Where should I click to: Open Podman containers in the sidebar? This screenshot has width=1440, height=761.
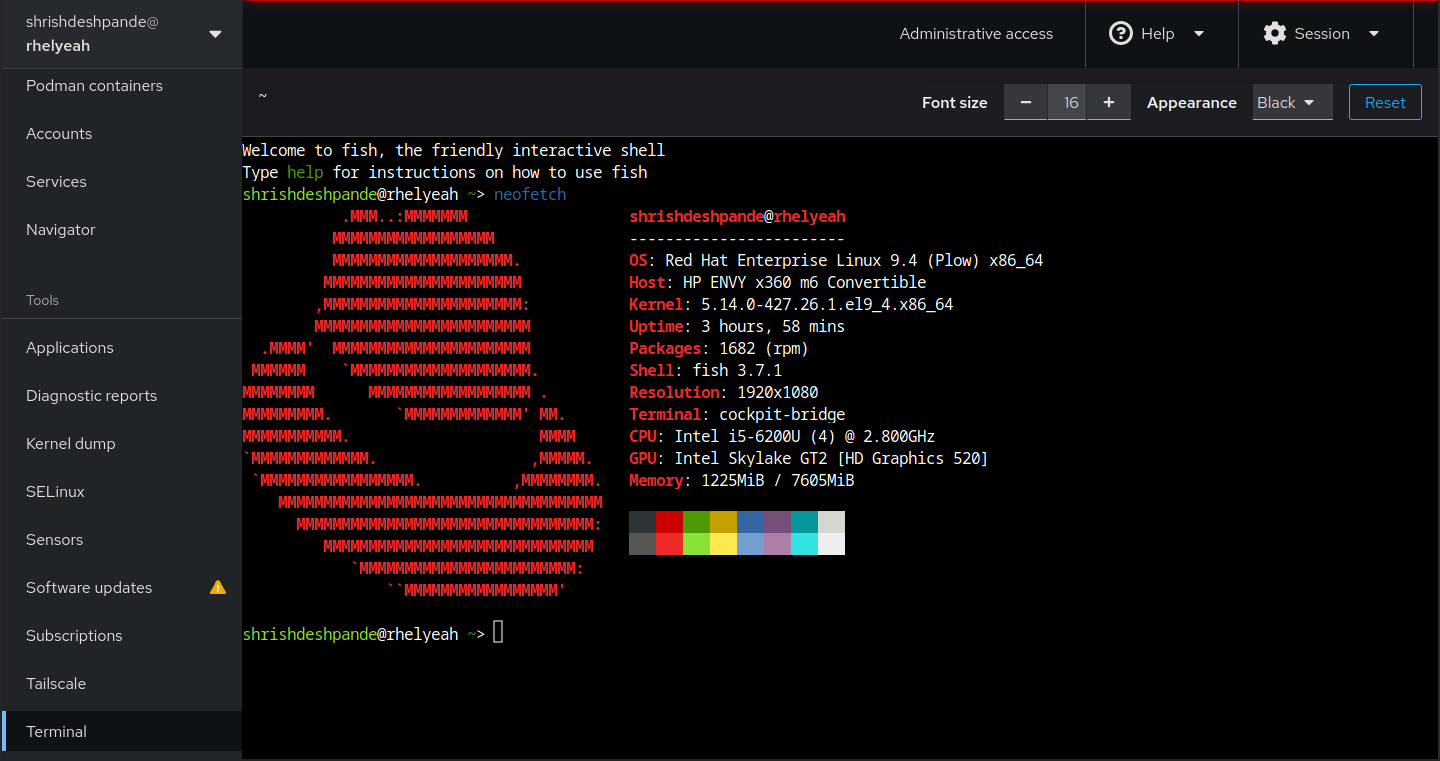pos(121,86)
